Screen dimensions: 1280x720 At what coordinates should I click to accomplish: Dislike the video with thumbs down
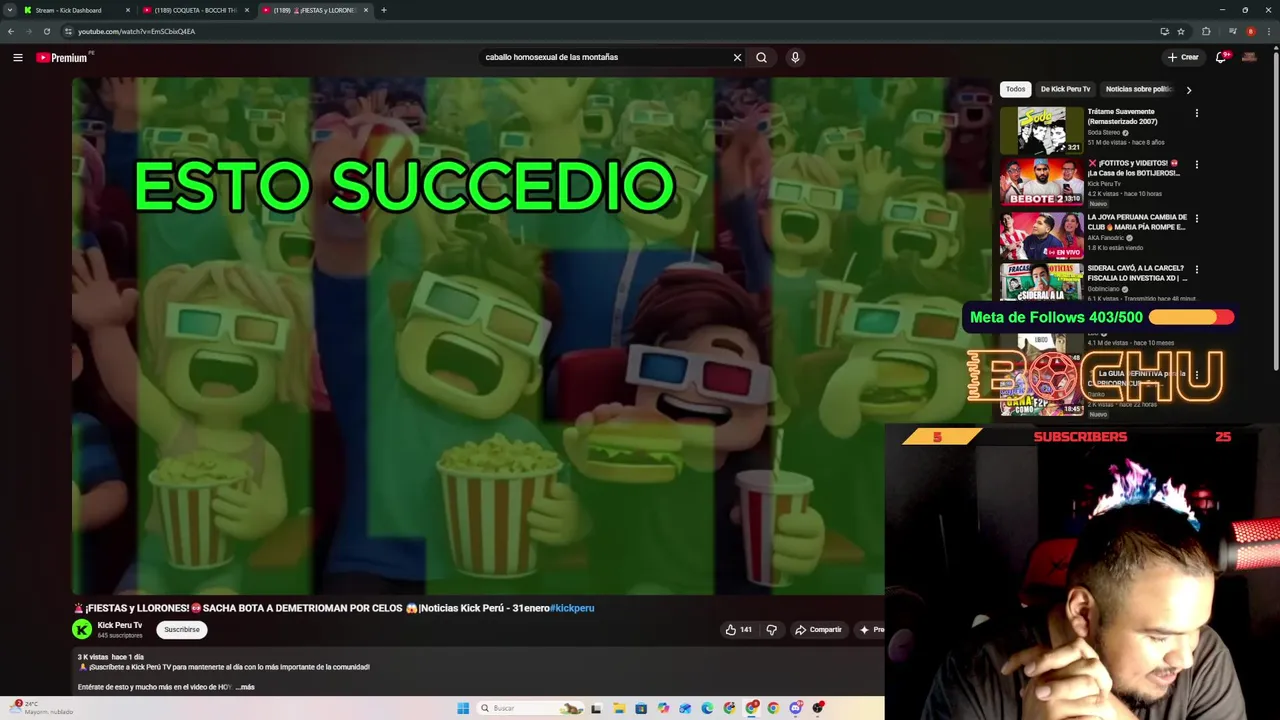click(771, 629)
